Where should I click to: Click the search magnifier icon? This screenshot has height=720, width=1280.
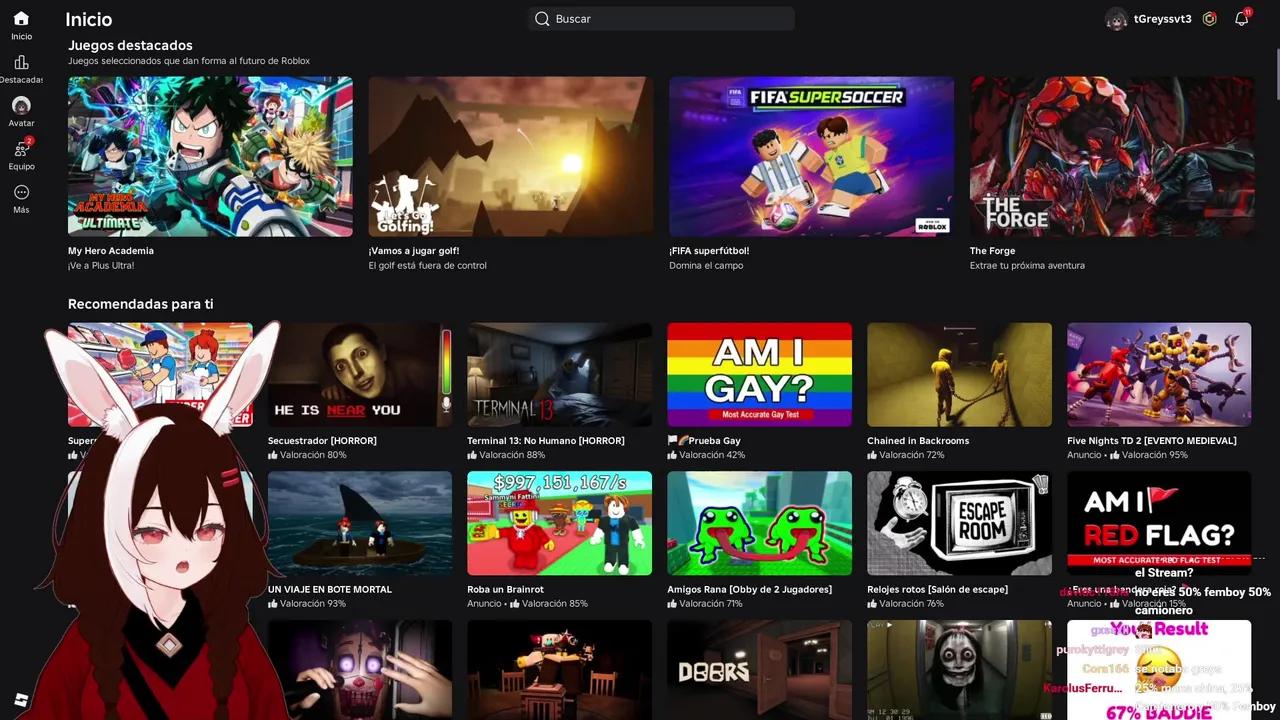click(542, 19)
